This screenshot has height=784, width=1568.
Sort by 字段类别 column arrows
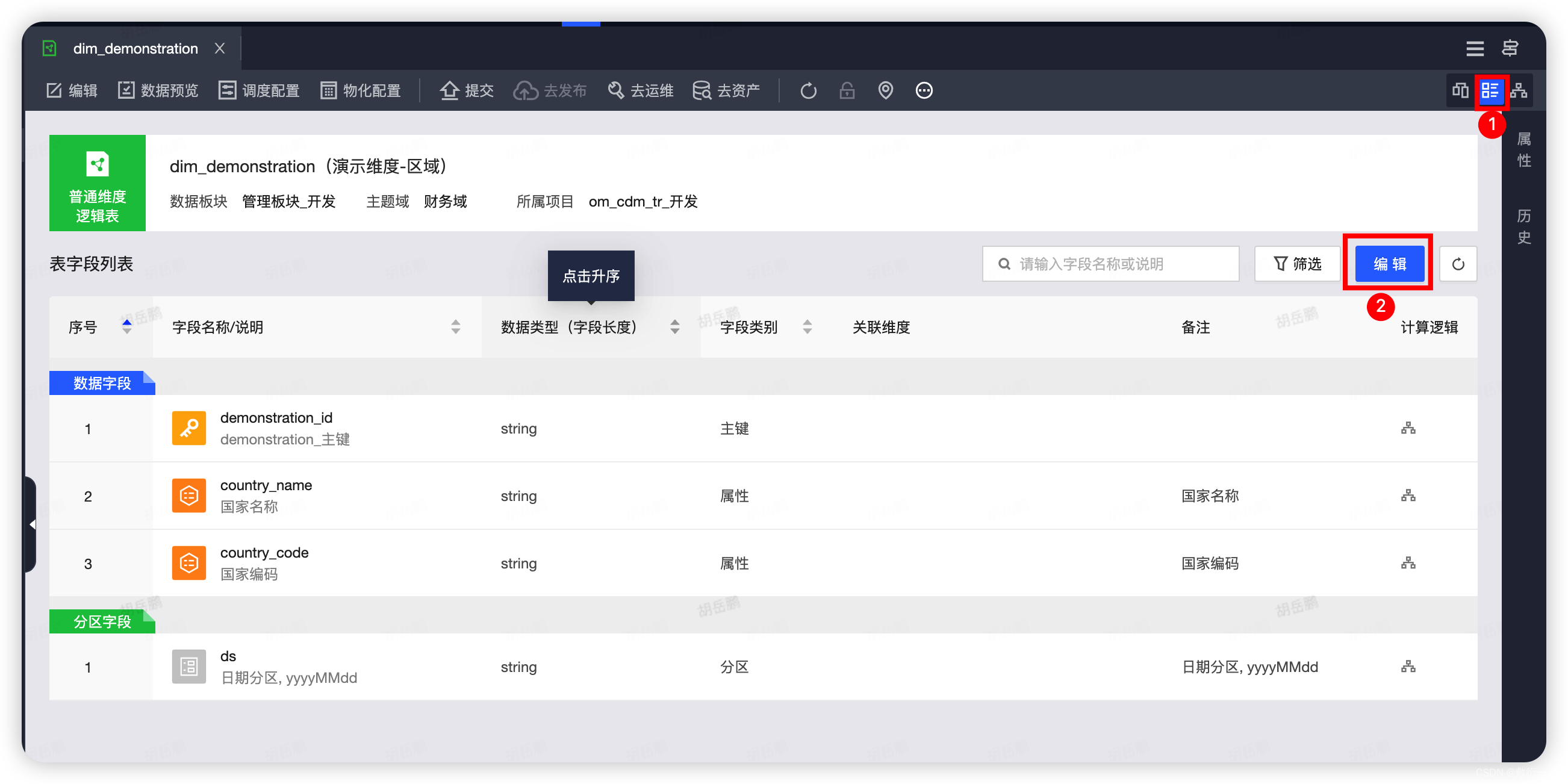pos(807,327)
